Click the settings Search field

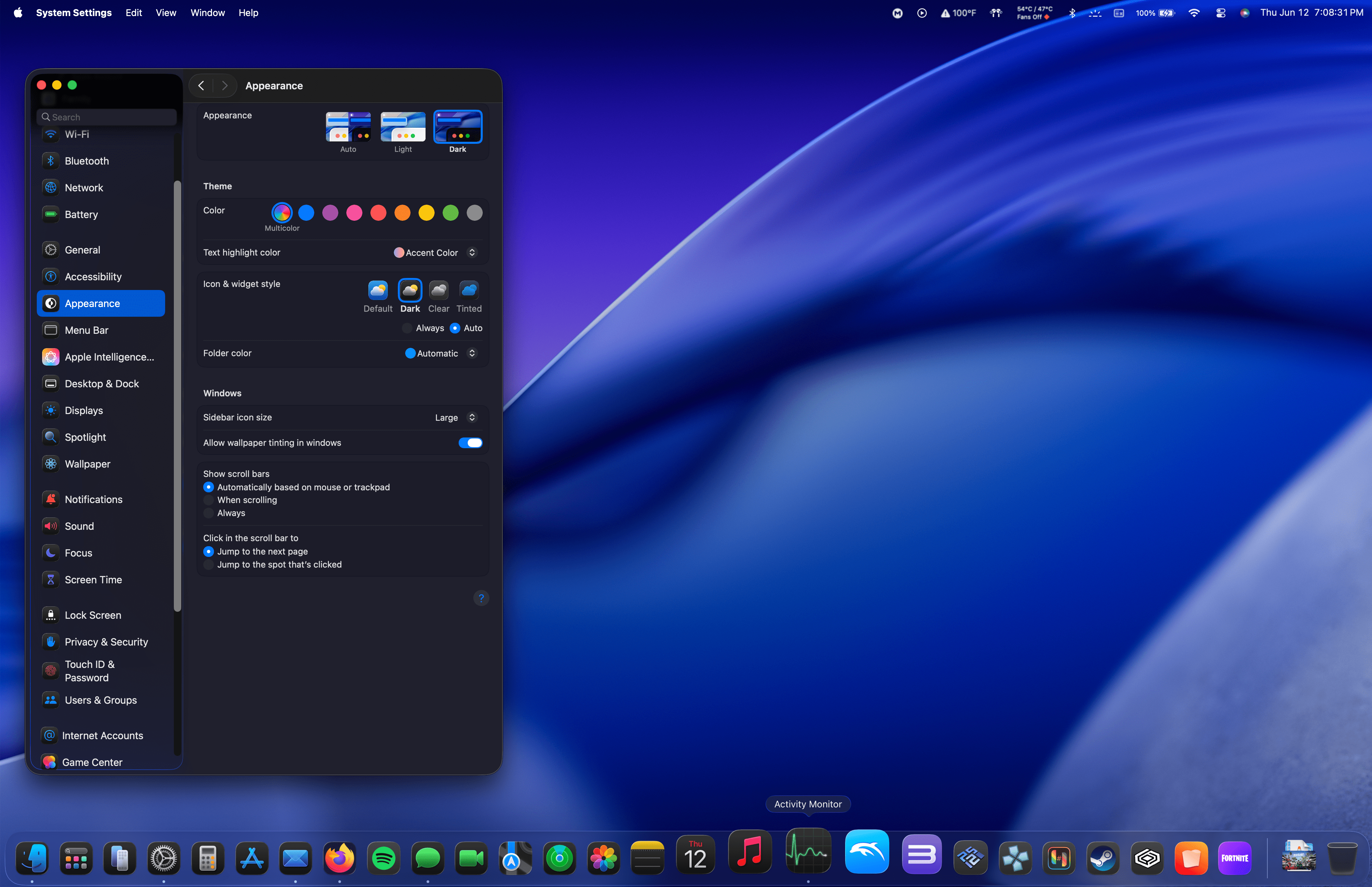click(107, 117)
